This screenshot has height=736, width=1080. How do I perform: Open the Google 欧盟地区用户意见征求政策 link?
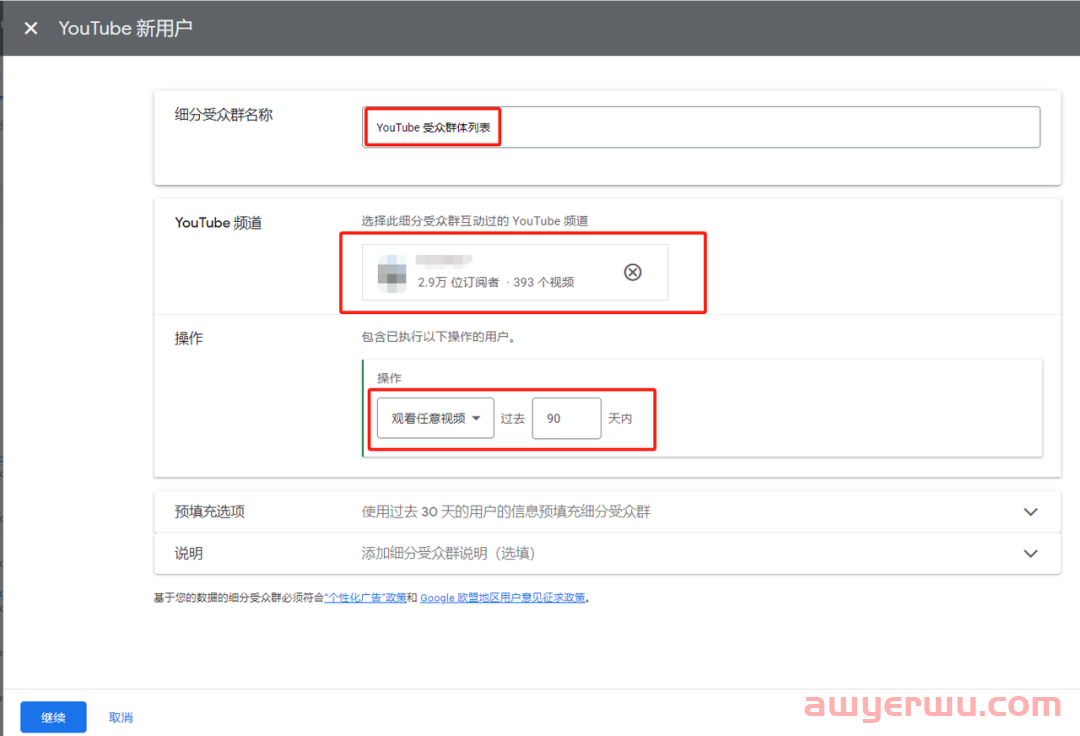pos(503,598)
